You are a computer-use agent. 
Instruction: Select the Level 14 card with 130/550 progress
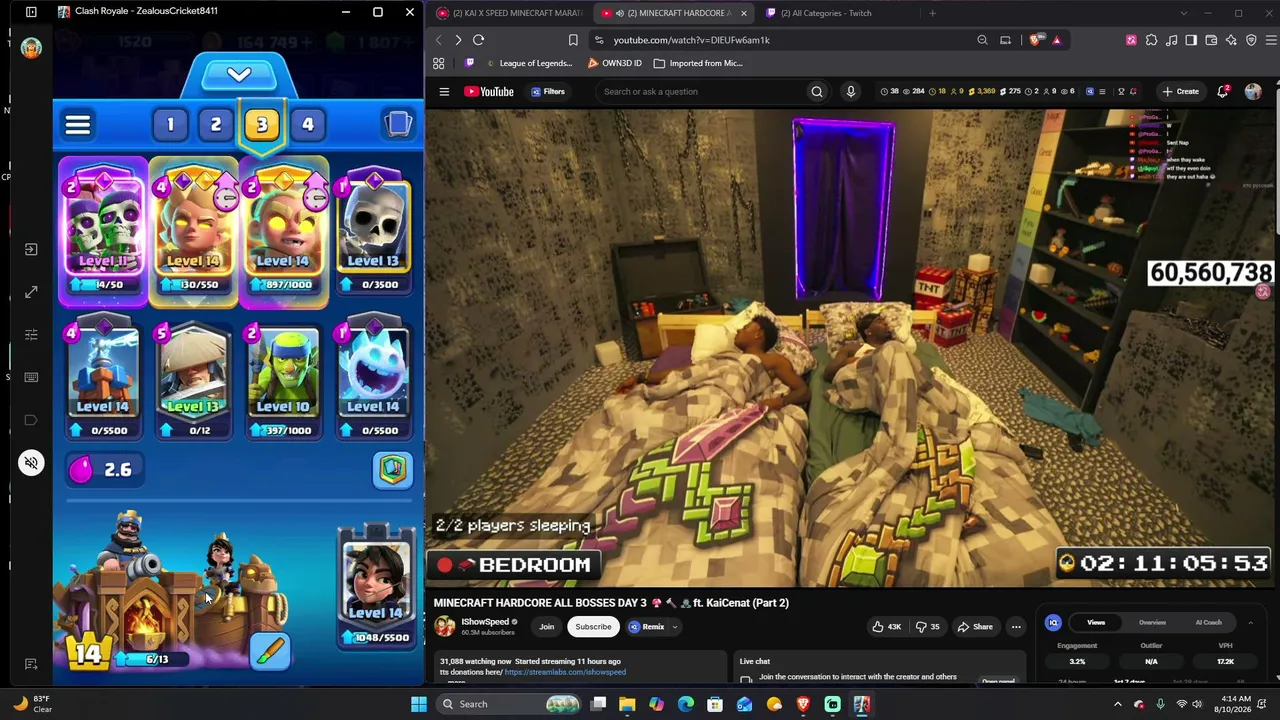coord(193,233)
